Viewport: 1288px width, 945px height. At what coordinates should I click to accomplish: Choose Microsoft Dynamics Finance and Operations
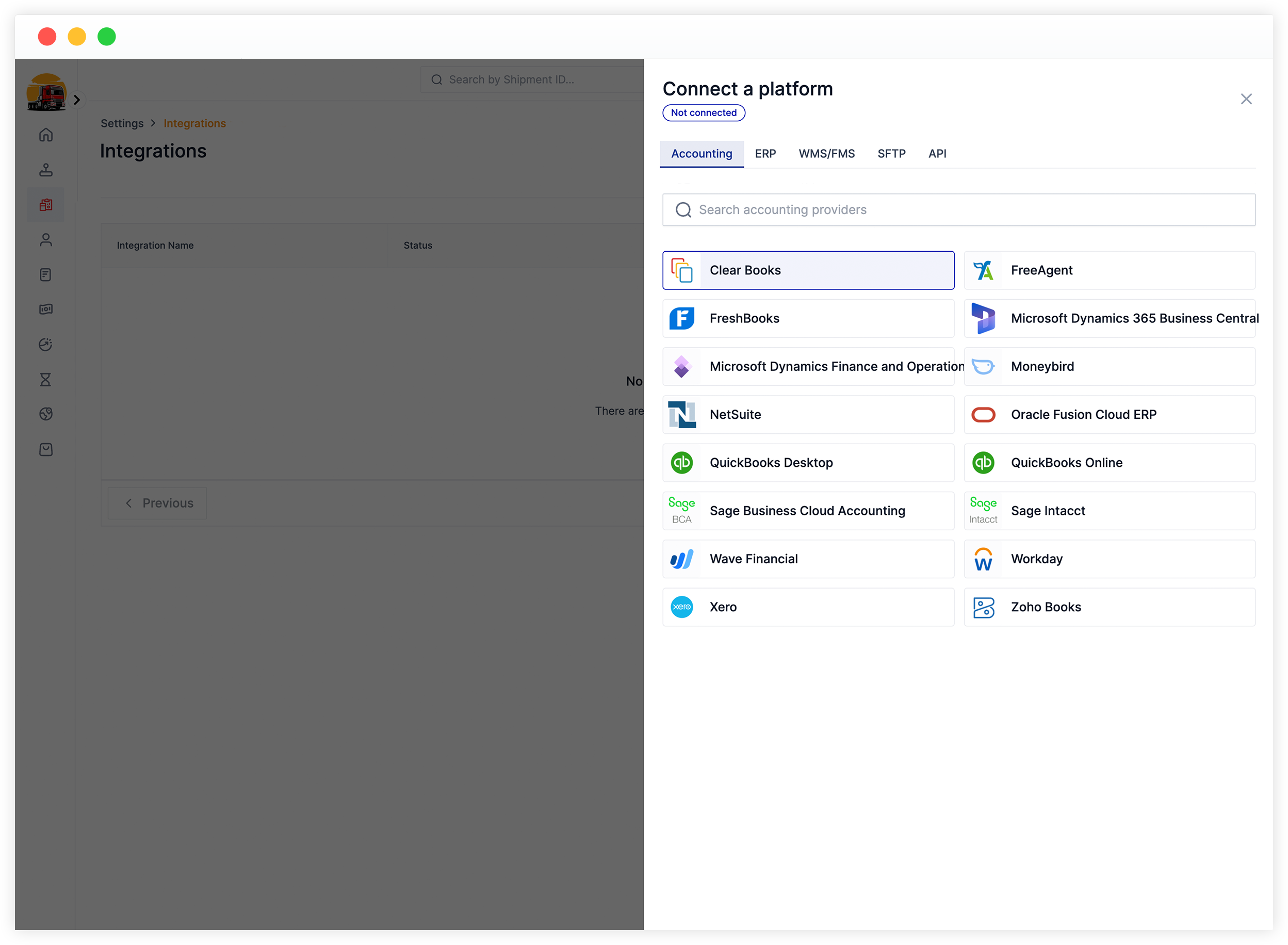point(808,367)
